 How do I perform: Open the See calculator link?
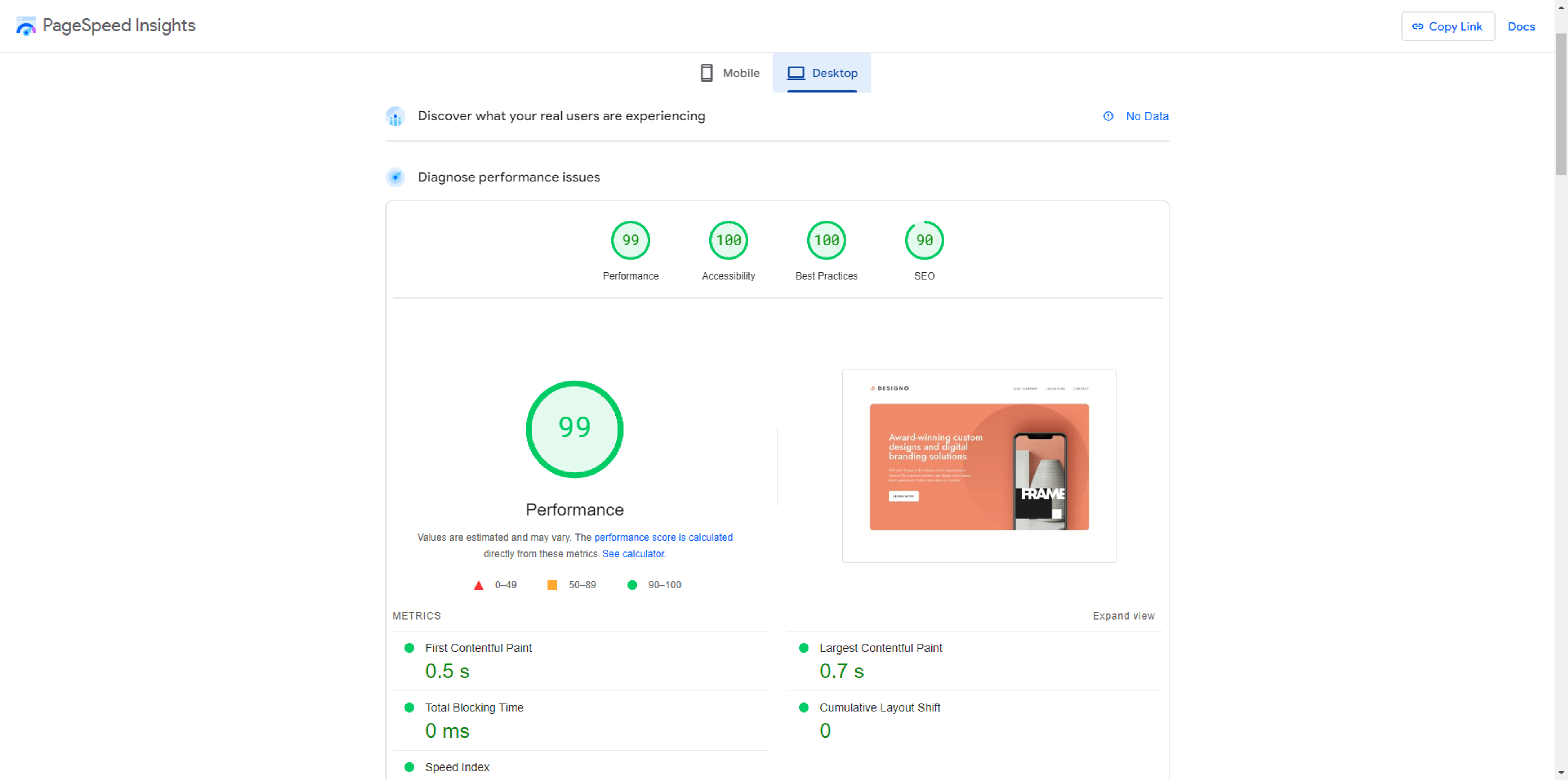coord(633,554)
